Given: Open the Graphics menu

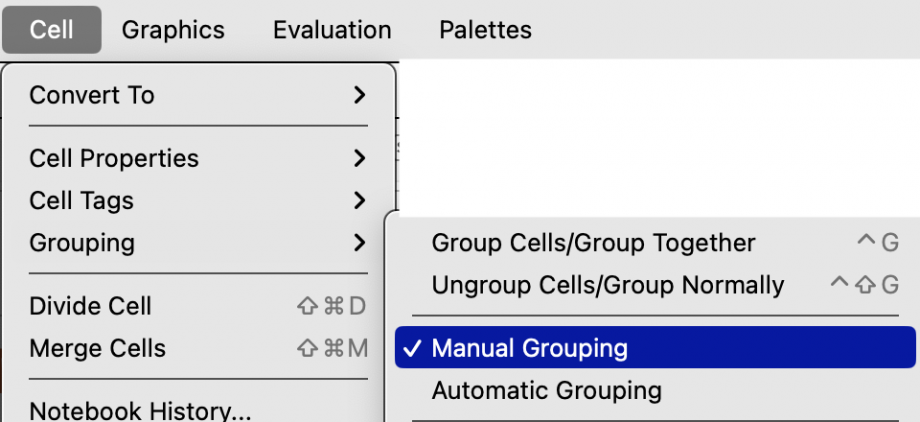Looking at the screenshot, I should (173, 30).
